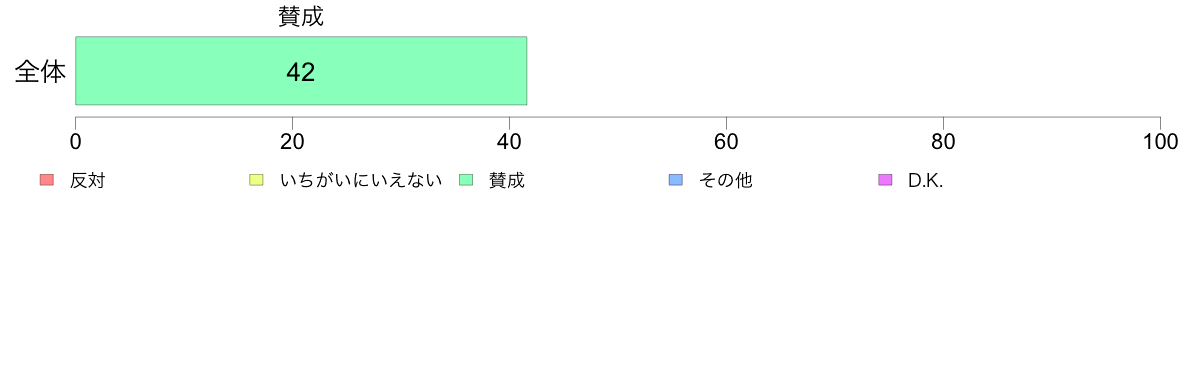Viewport: 1188px width, 368px height.
Task: Click the green 賛成 bar segment
Action: click(301, 70)
